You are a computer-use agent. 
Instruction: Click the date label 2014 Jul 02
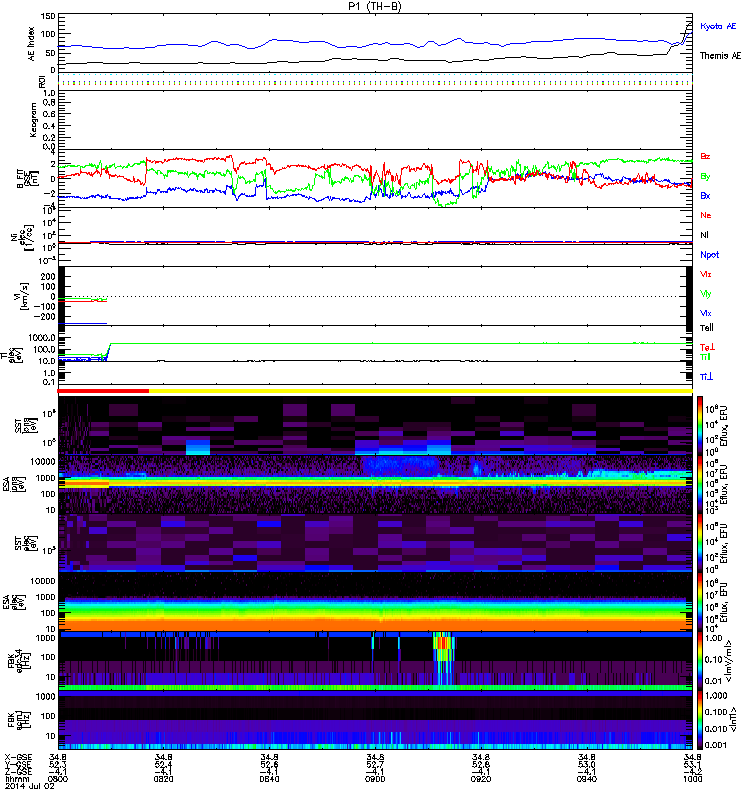pyautogui.click(x=30, y=786)
